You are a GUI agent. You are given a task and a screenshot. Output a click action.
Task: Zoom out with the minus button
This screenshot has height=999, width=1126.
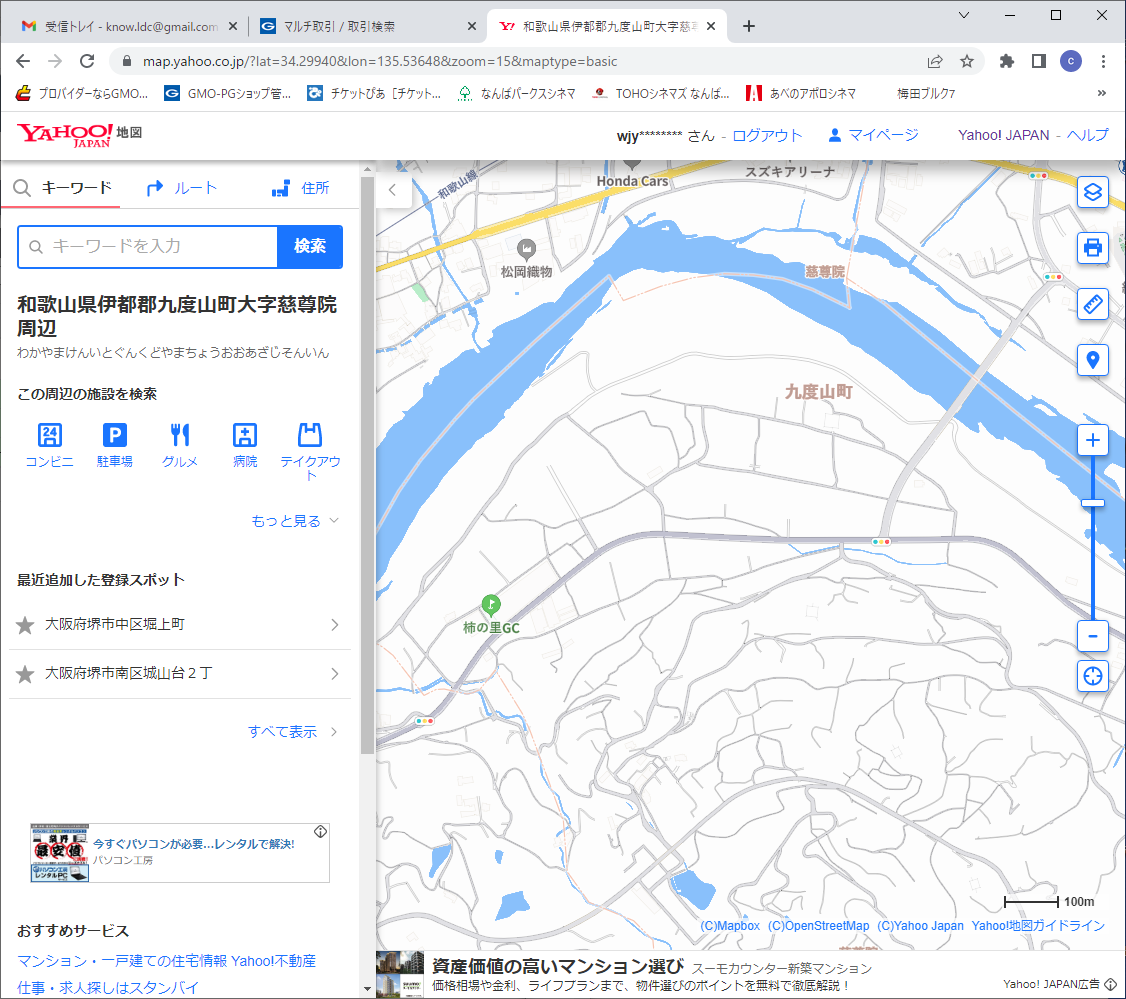click(1092, 636)
